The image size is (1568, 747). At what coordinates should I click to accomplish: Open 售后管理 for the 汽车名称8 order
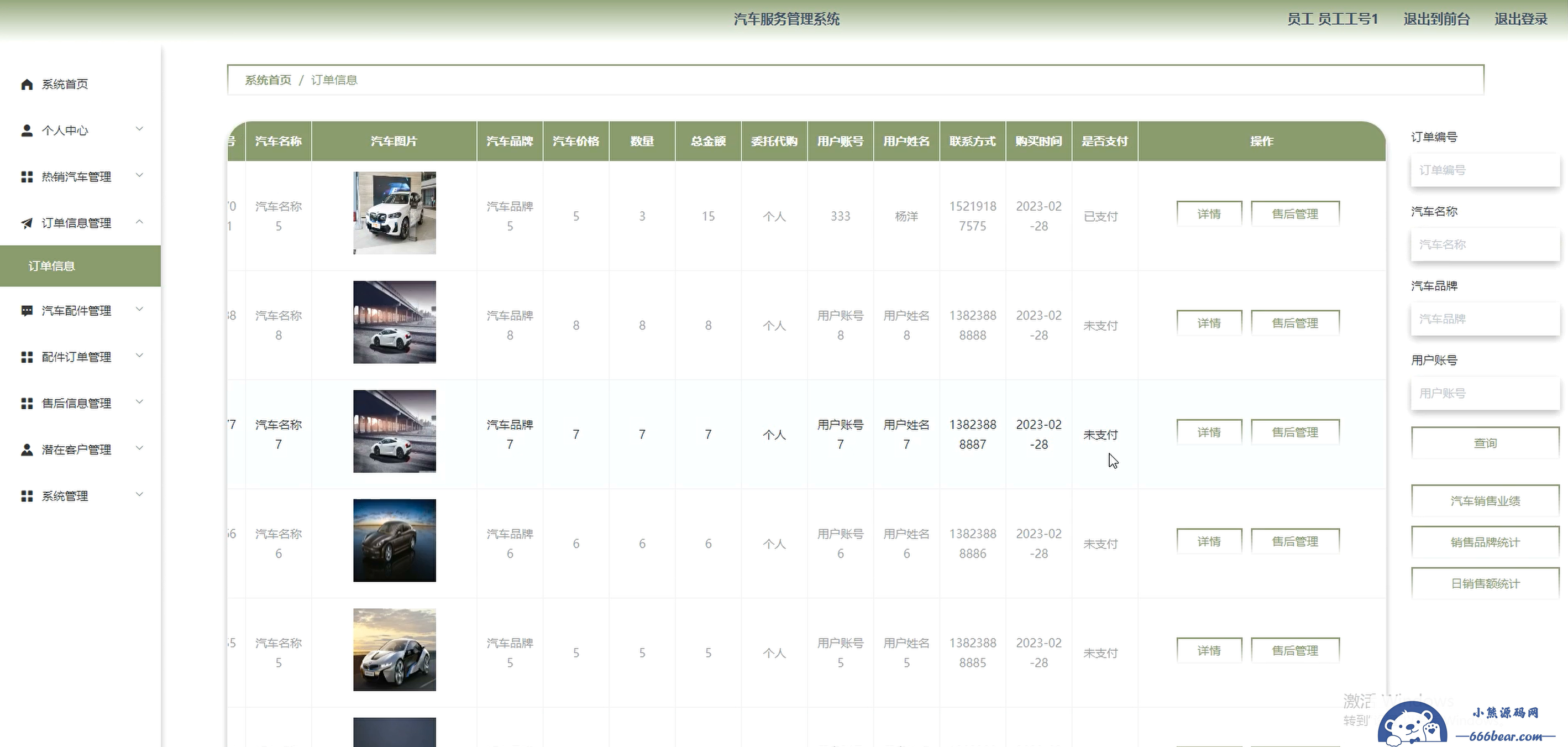[x=1295, y=323]
